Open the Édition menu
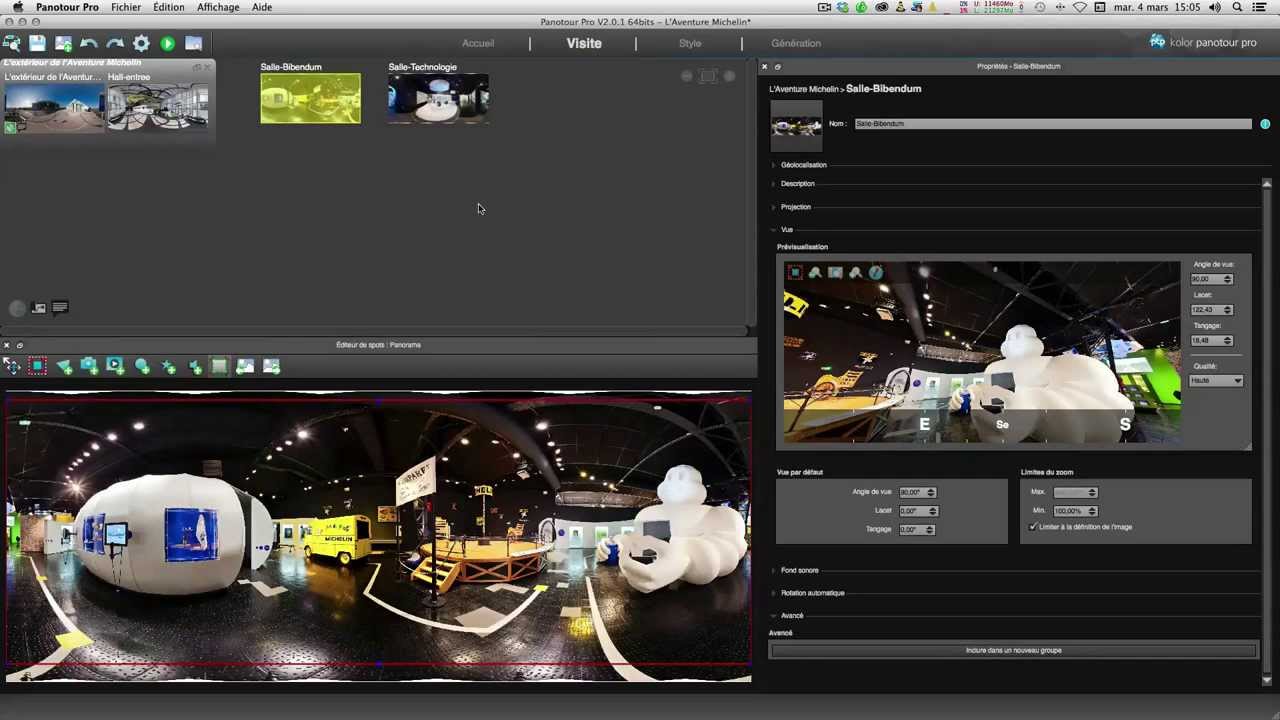The image size is (1280, 720). [x=168, y=7]
